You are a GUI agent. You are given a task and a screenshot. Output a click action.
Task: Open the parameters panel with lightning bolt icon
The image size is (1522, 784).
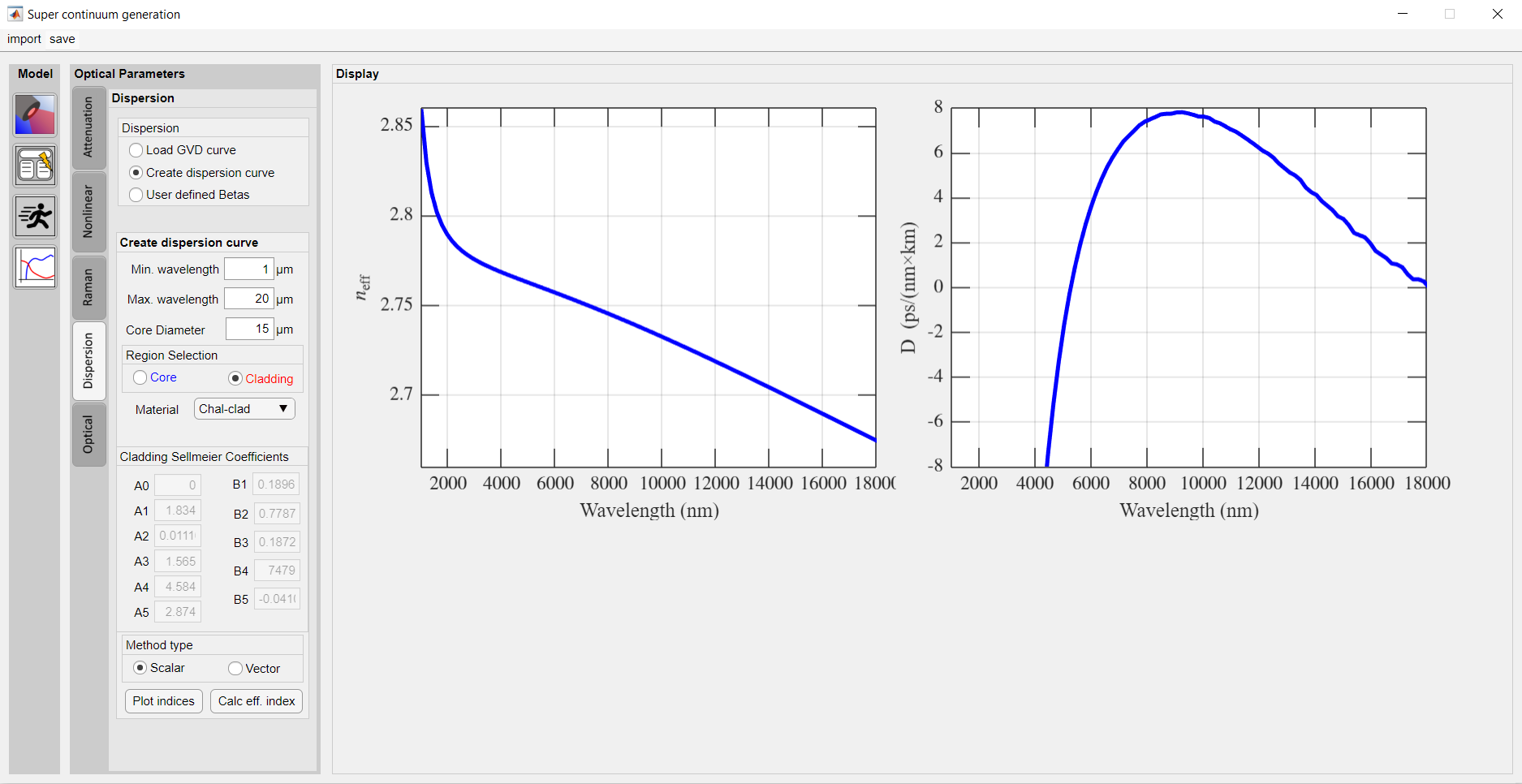click(x=35, y=166)
